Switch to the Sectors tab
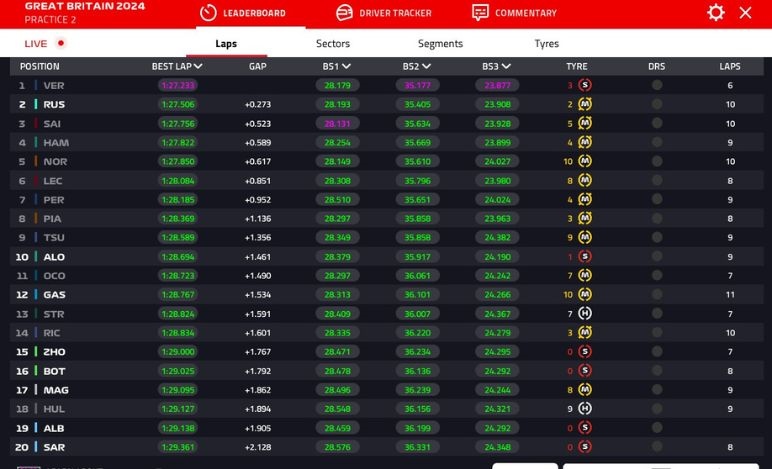This screenshot has height=469, width=772. (333, 44)
